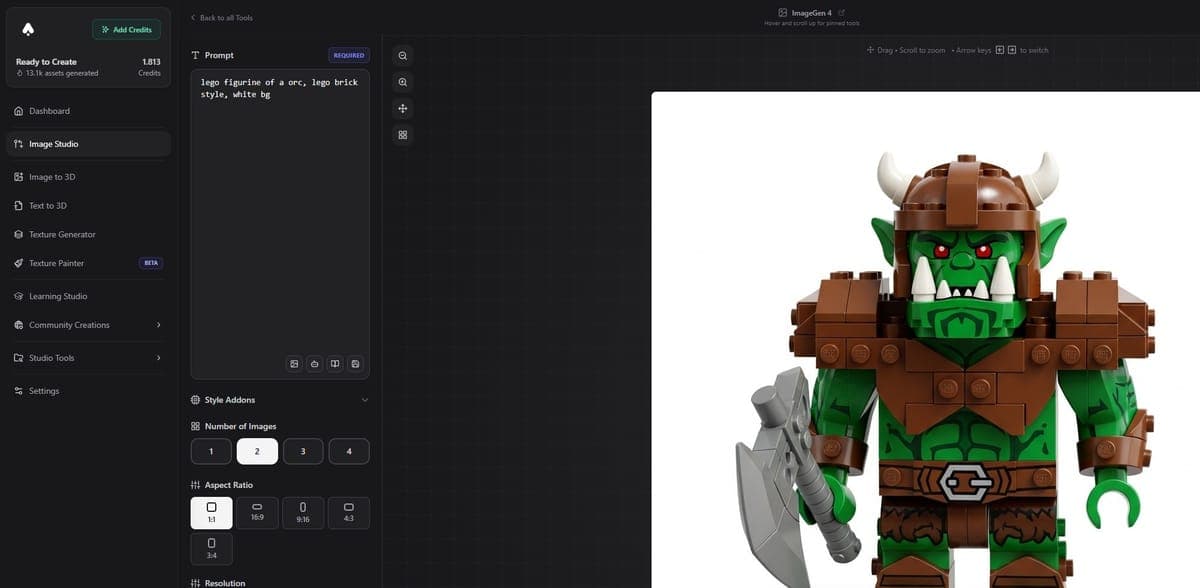The height and width of the screenshot is (588, 1200).
Task: Click the external link icon beside ImageGen 4
Action: (842, 12)
